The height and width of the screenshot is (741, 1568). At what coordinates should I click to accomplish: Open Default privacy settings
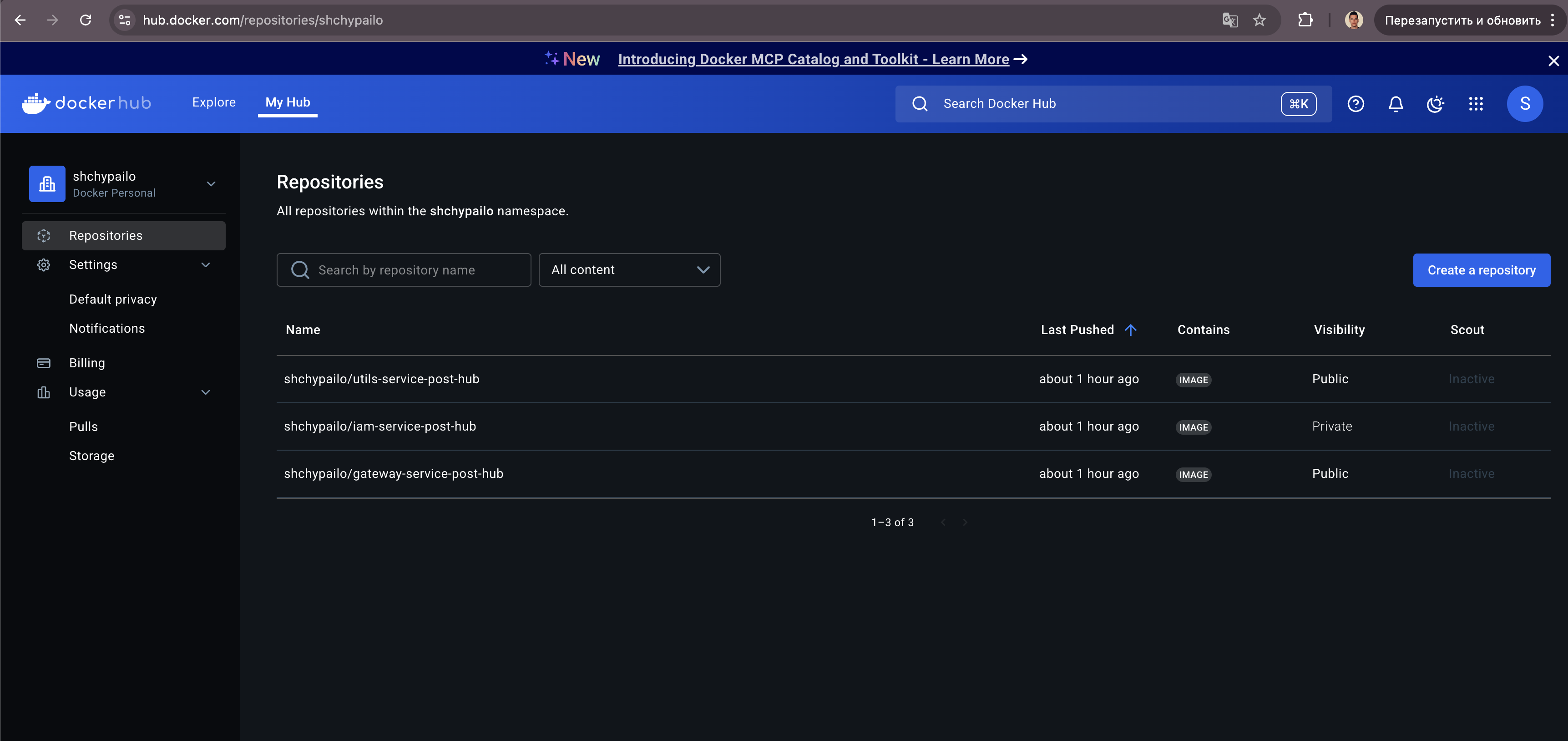click(113, 299)
